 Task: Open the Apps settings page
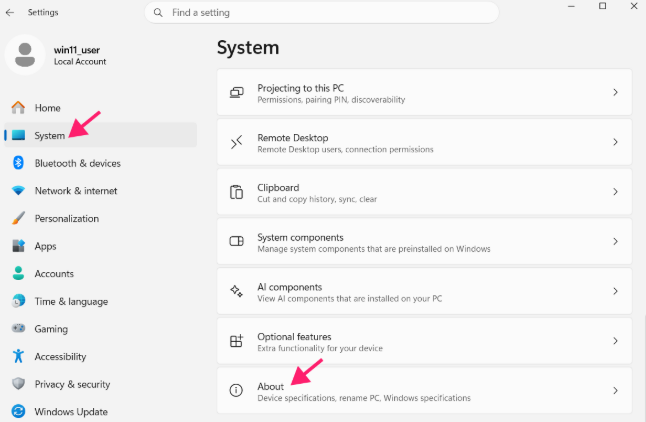tap(45, 246)
